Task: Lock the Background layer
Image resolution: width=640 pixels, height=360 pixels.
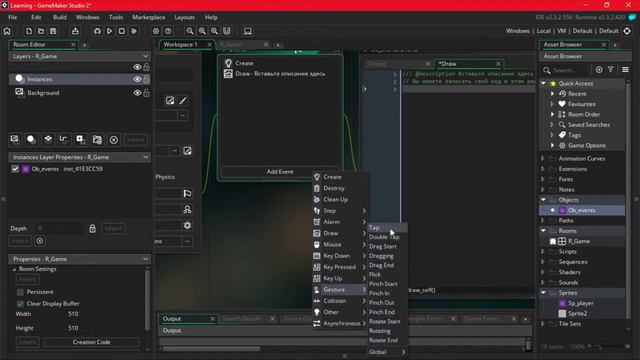Action: click(146, 93)
